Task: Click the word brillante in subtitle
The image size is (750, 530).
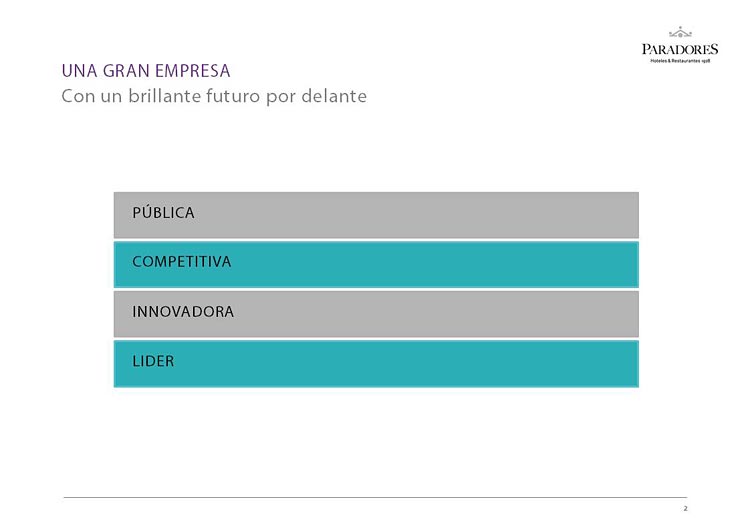Action: pos(164,96)
